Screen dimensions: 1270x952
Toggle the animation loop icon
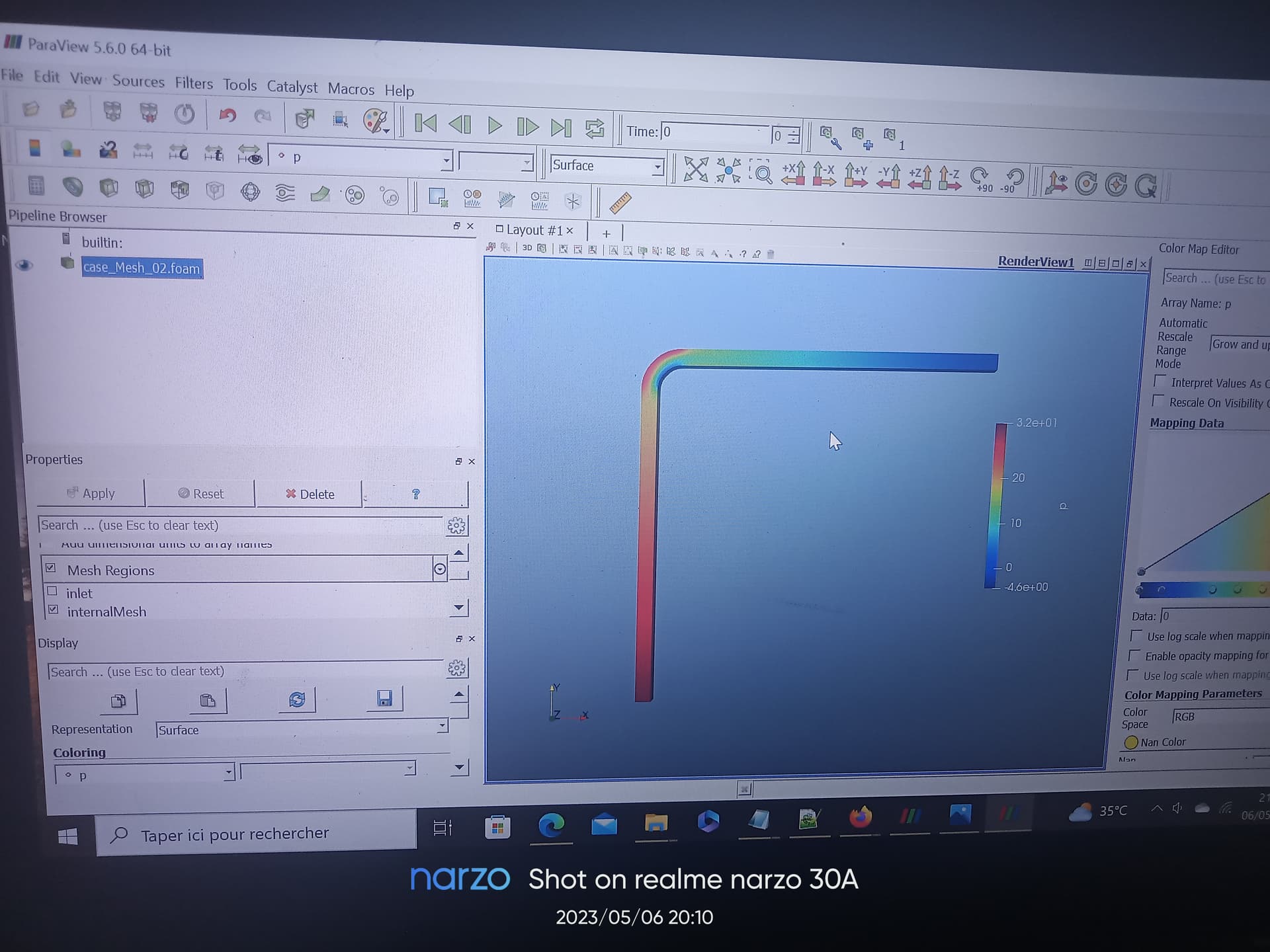pos(595,128)
